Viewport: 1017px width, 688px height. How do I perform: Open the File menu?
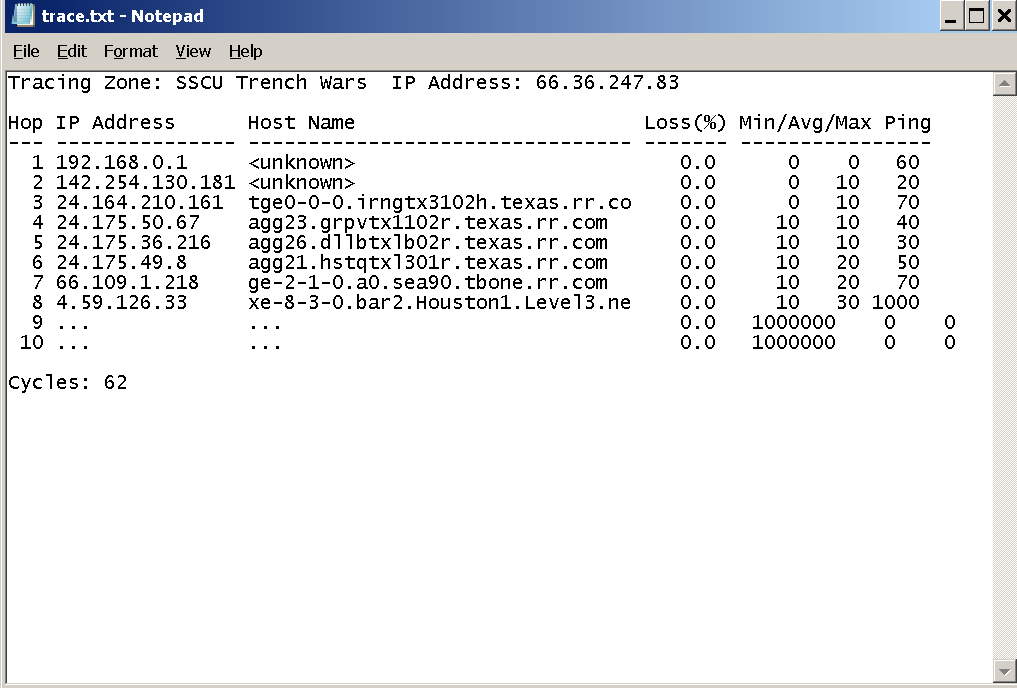coord(26,51)
